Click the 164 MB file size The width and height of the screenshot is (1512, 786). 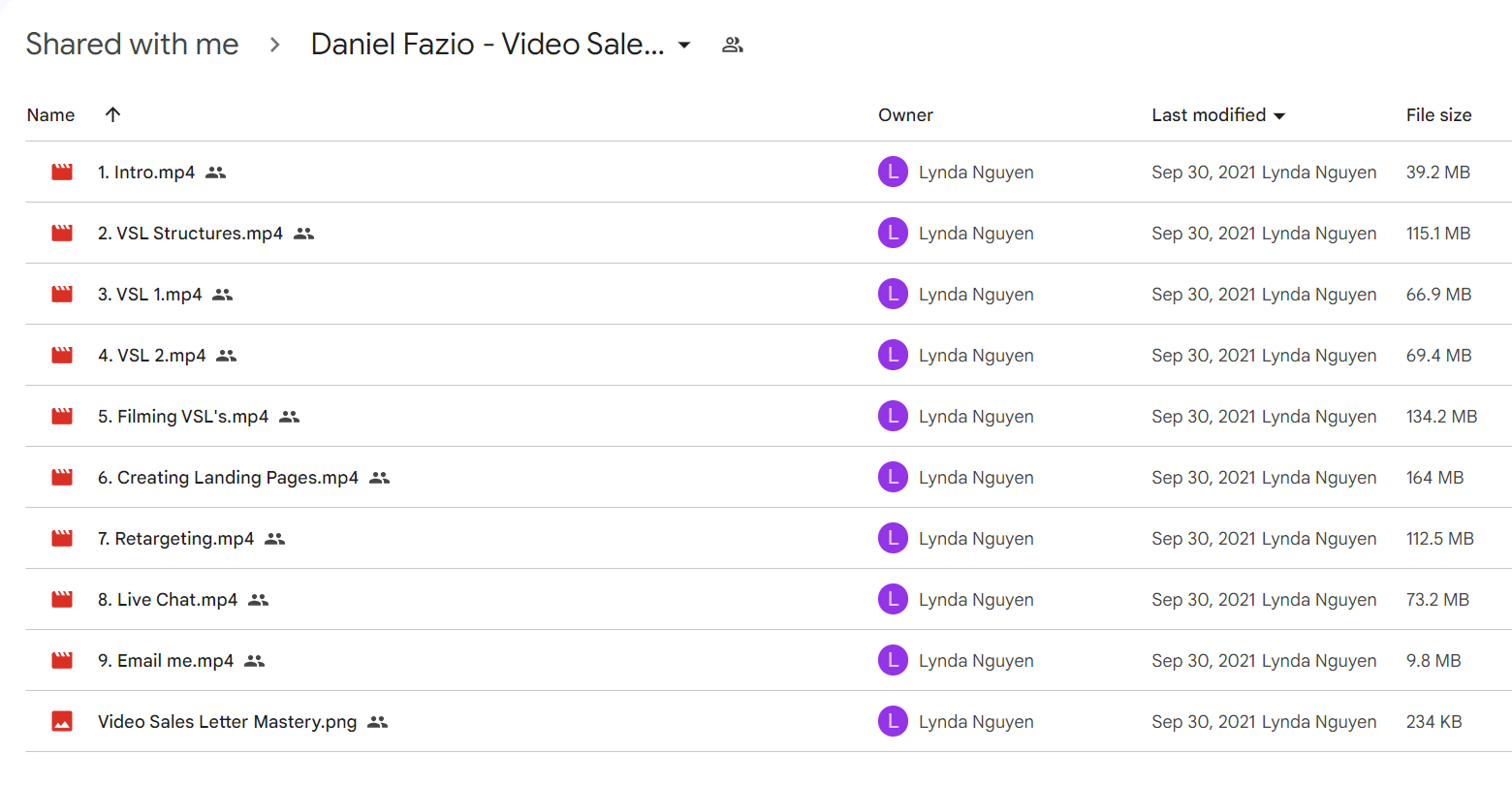(x=1435, y=477)
